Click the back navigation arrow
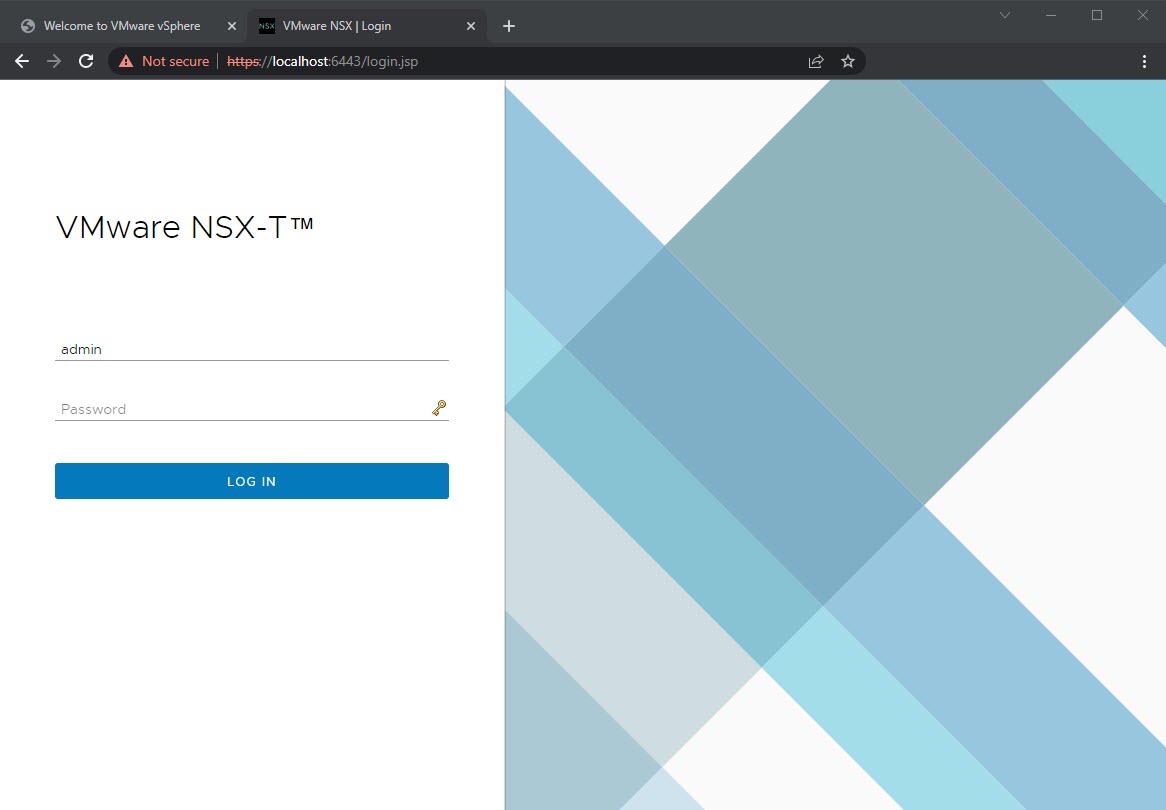 point(21,61)
